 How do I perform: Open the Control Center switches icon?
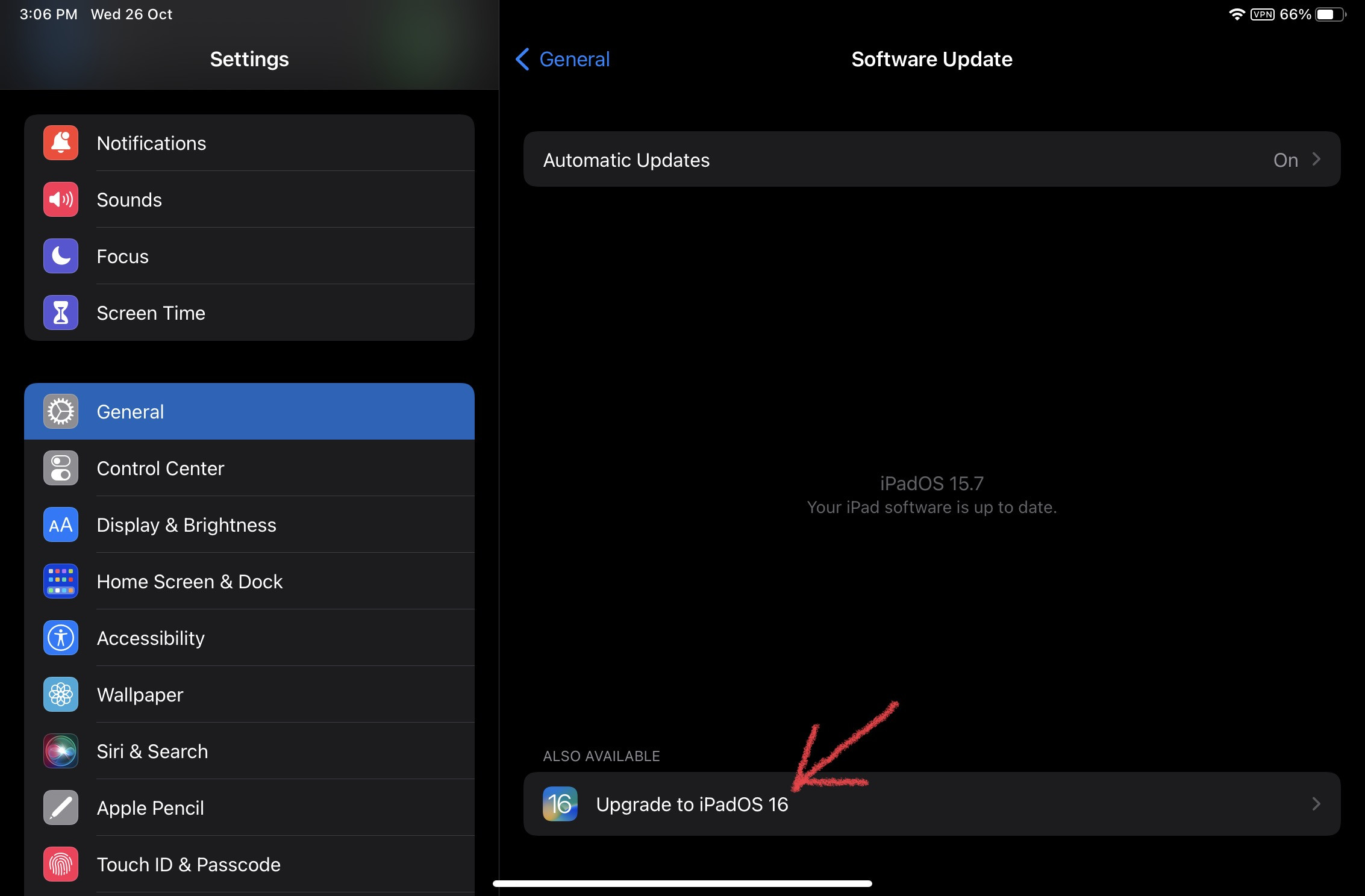tap(61, 468)
